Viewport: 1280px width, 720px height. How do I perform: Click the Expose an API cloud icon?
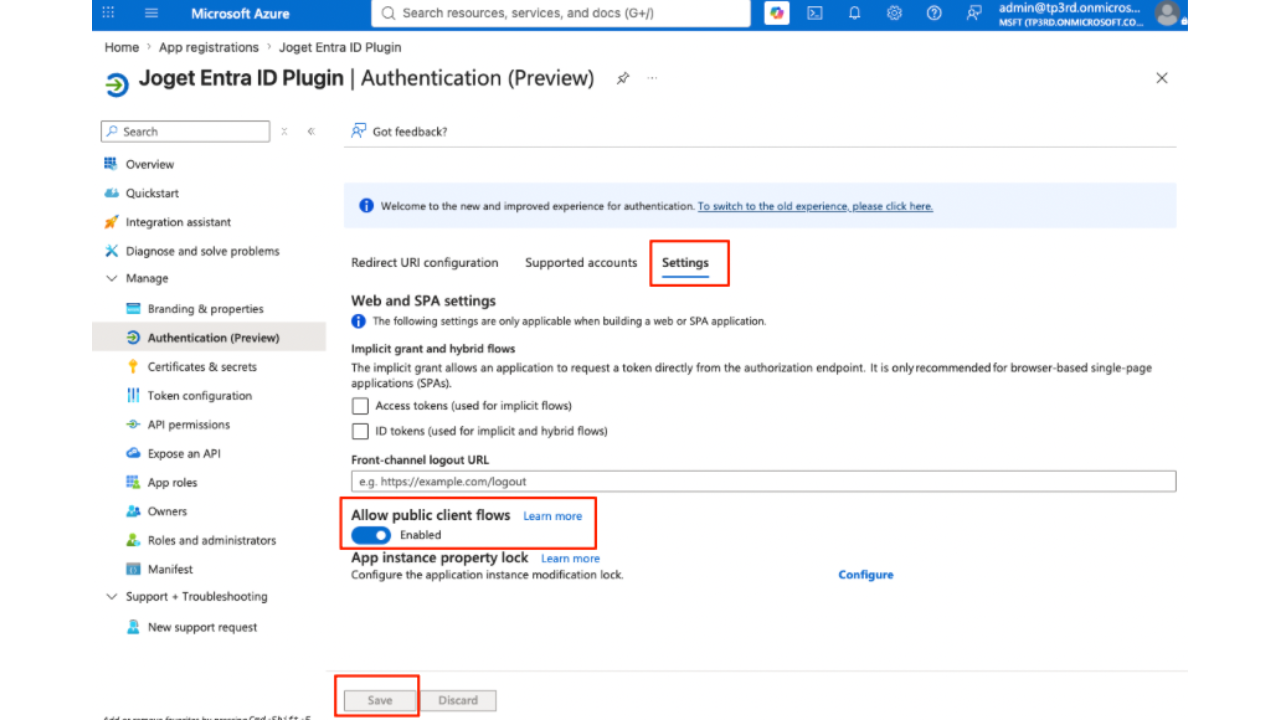pos(133,453)
